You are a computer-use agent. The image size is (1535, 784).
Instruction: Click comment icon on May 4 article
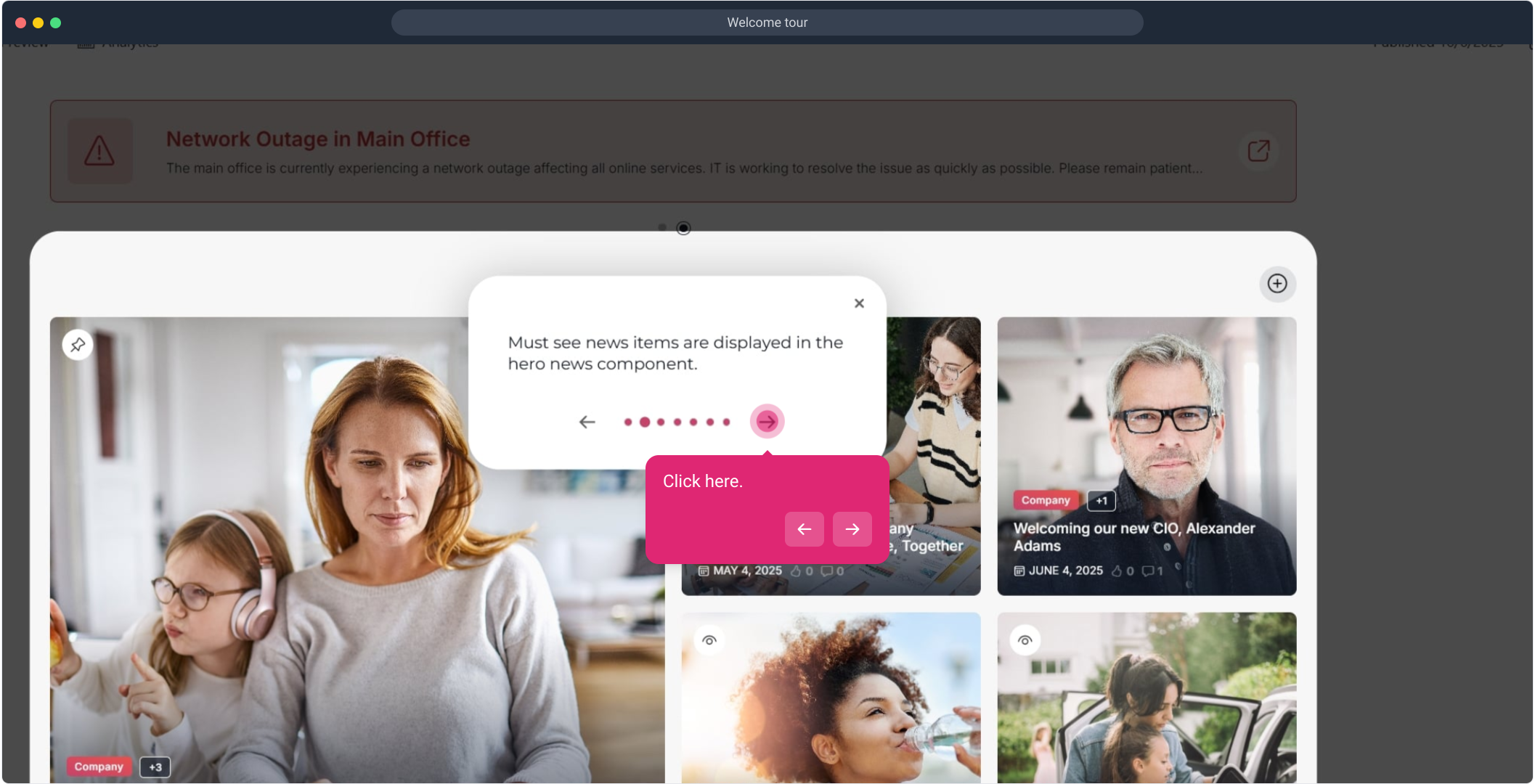tap(827, 571)
